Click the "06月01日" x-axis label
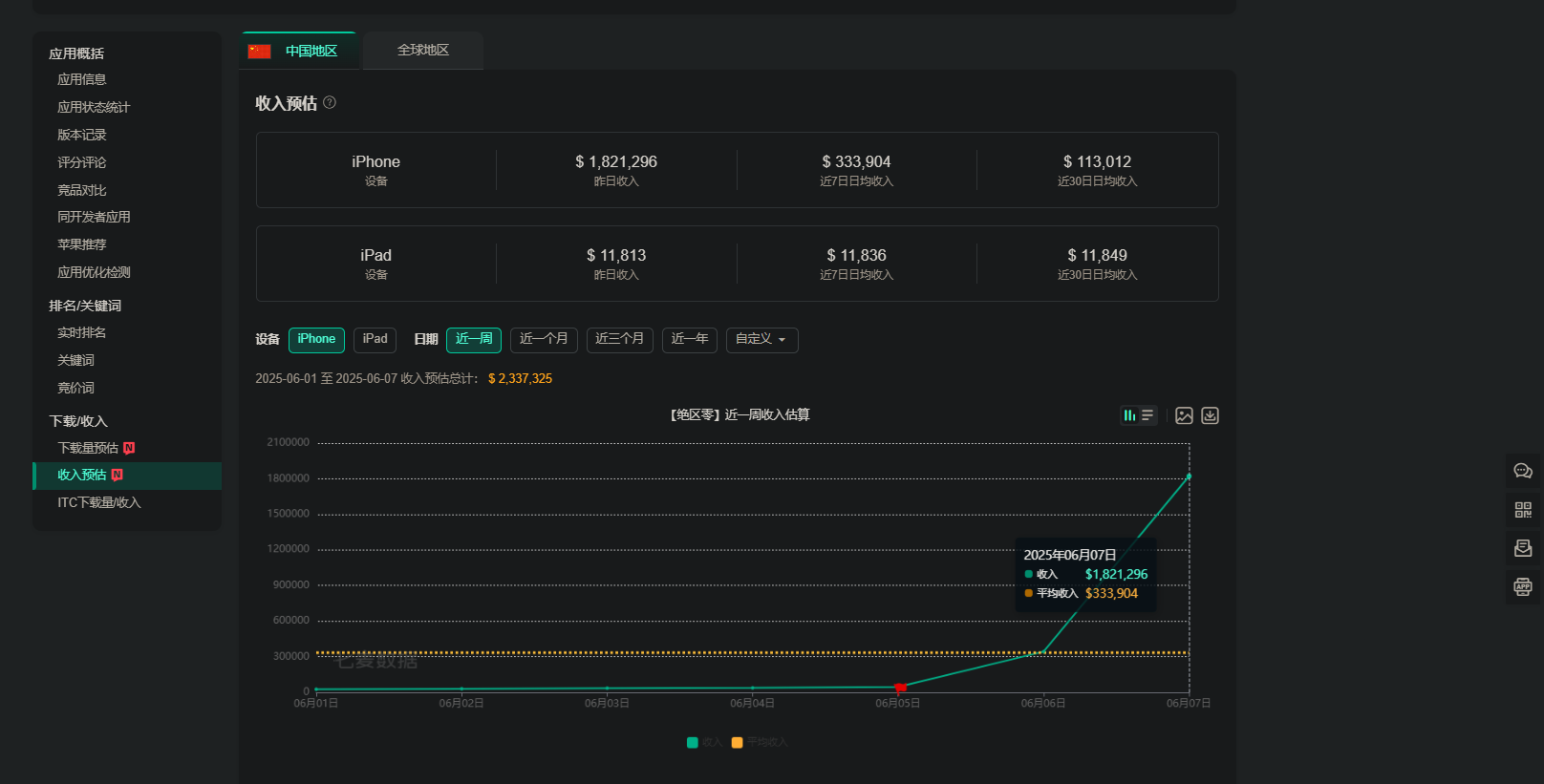1544x784 pixels. click(316, 704)
